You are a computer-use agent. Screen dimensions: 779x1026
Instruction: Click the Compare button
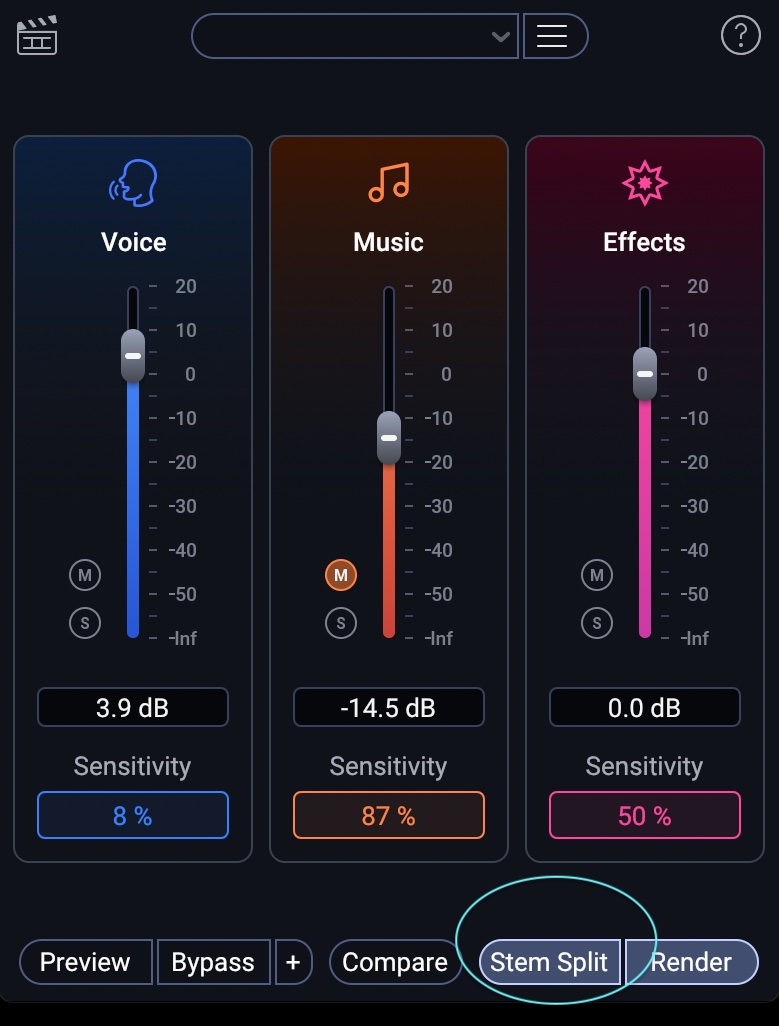pos(395,962)
